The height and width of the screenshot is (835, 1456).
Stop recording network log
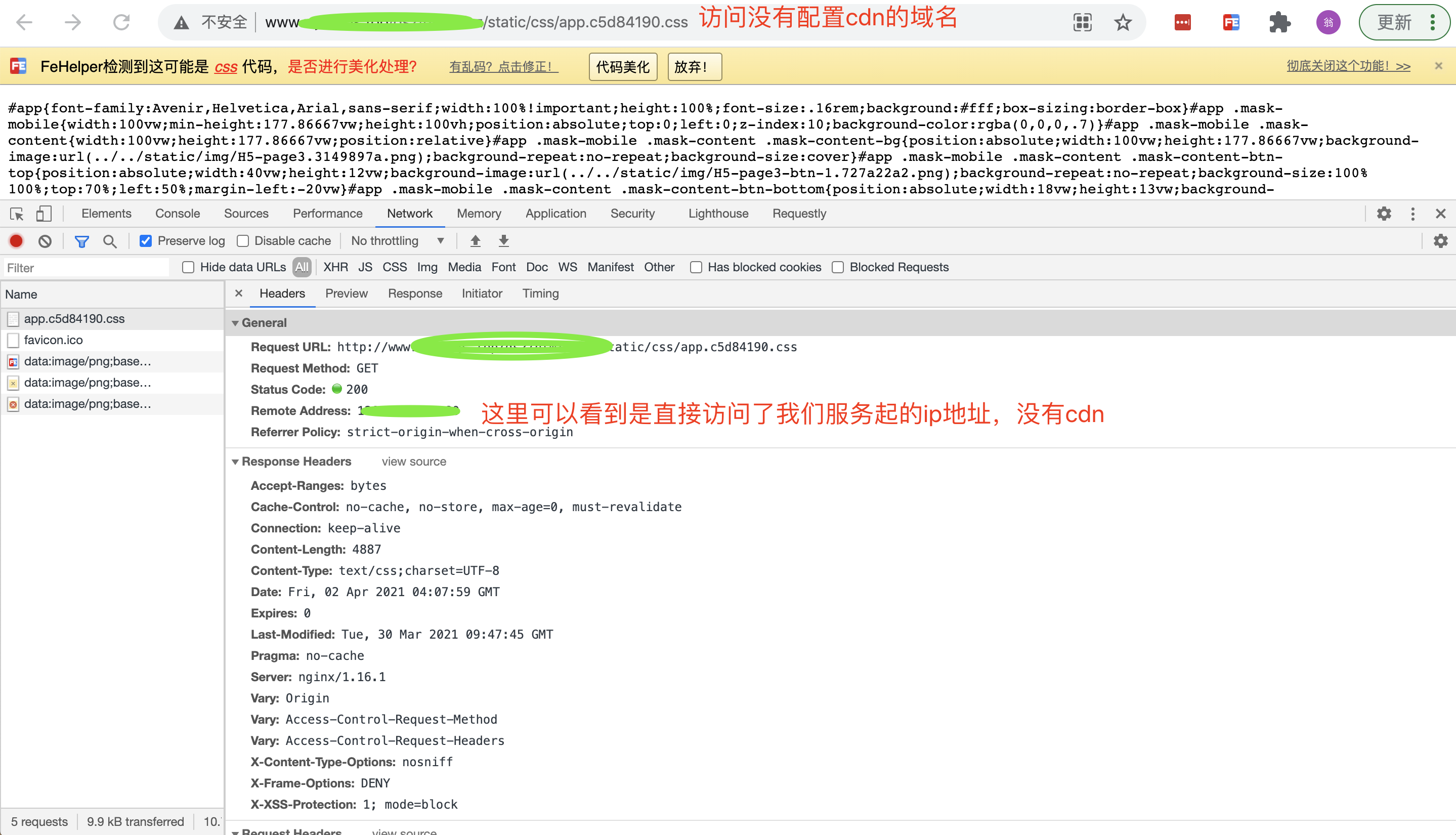(x=17, y=241)
